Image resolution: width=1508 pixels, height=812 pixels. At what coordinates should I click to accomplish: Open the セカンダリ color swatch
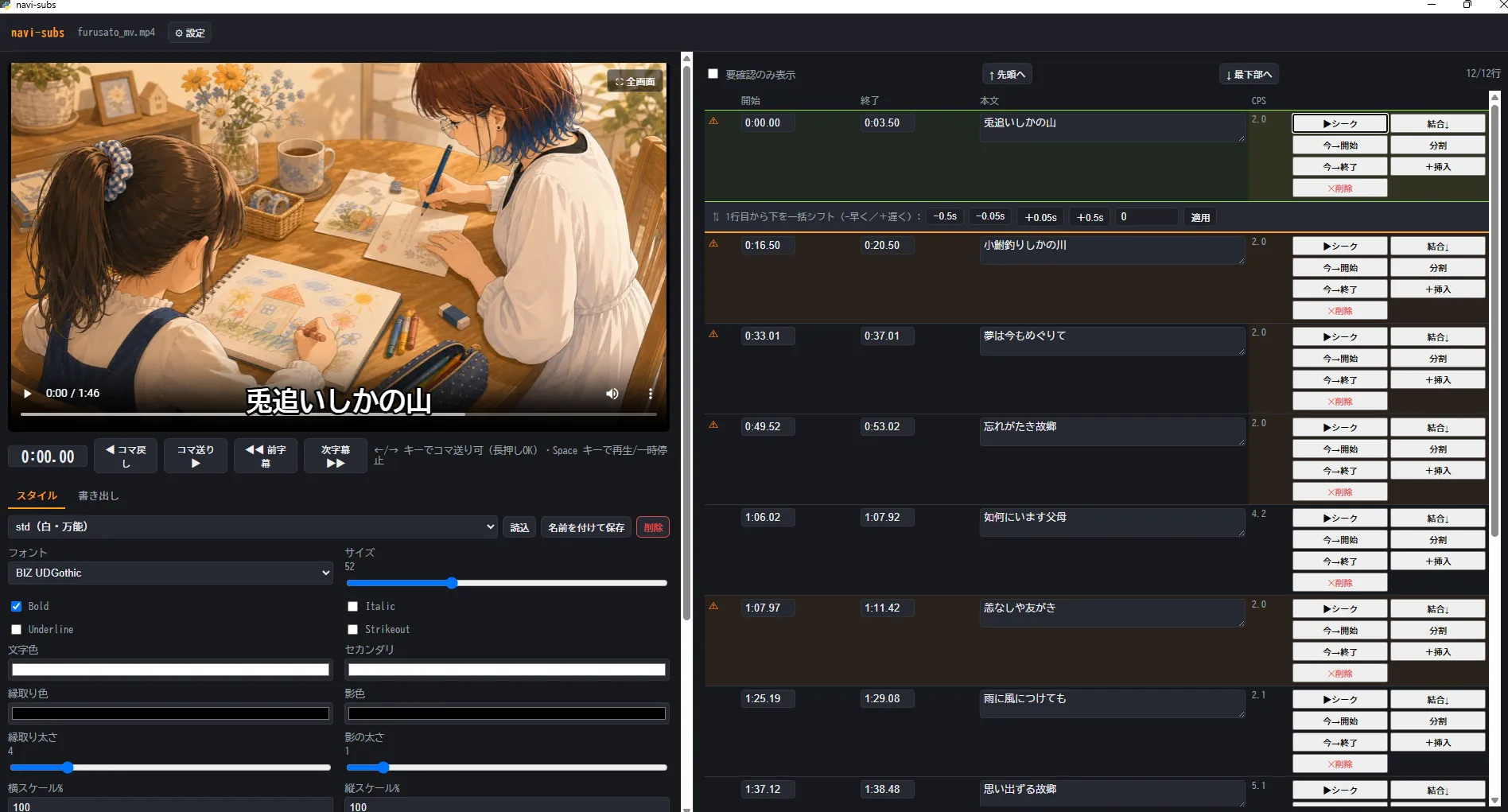[x=507, y=670]
